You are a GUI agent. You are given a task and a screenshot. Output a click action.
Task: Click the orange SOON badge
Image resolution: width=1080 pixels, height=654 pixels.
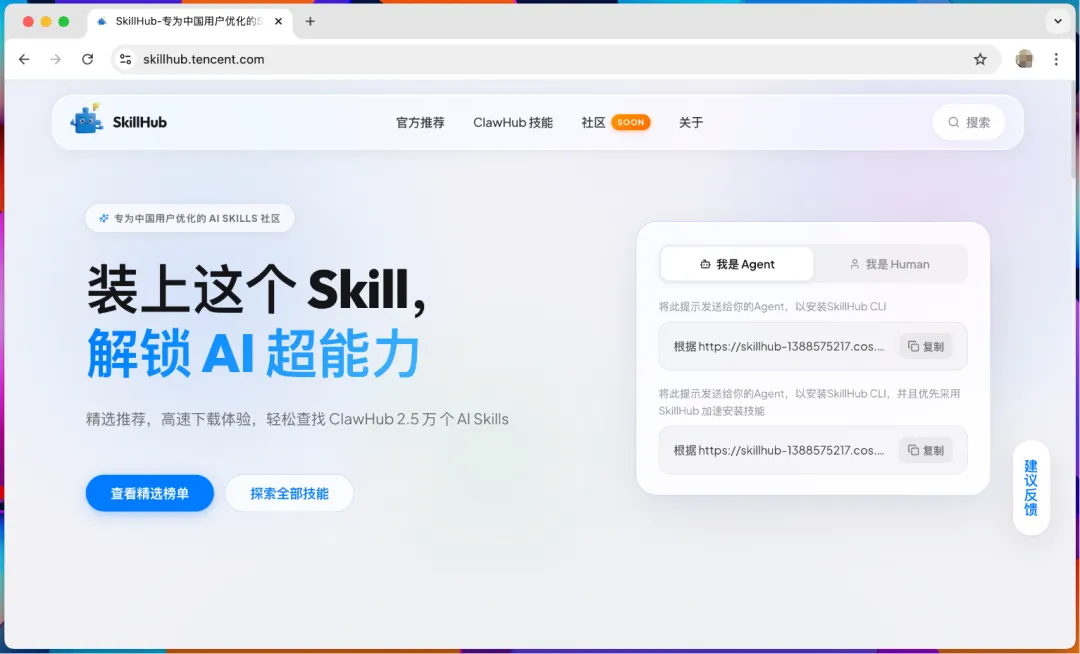tap(630, 123)
